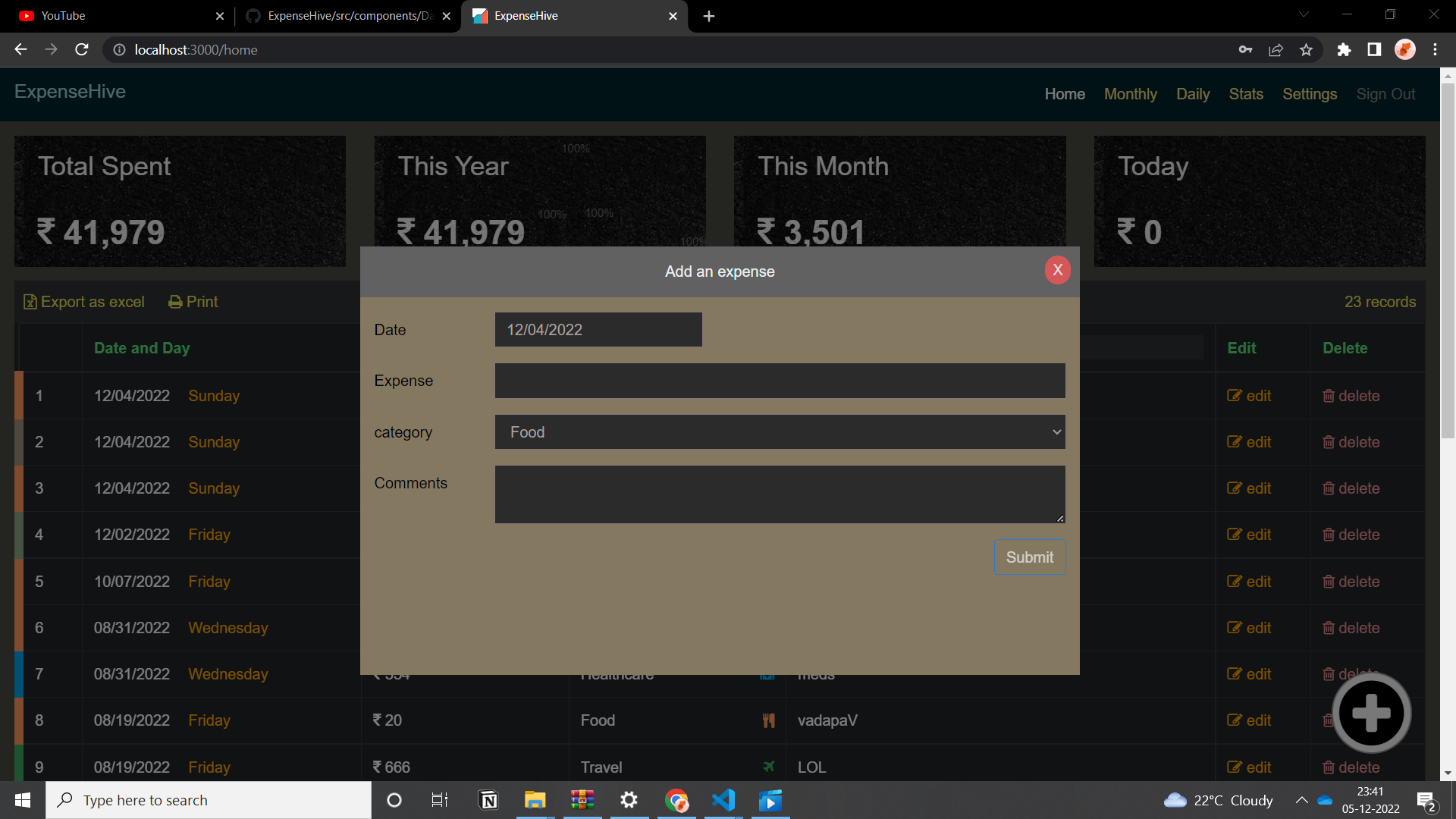Image resolution: width=1456 pixels, height=819 pixels.
Task: Go to the Monthly section
Action: 1131,93
